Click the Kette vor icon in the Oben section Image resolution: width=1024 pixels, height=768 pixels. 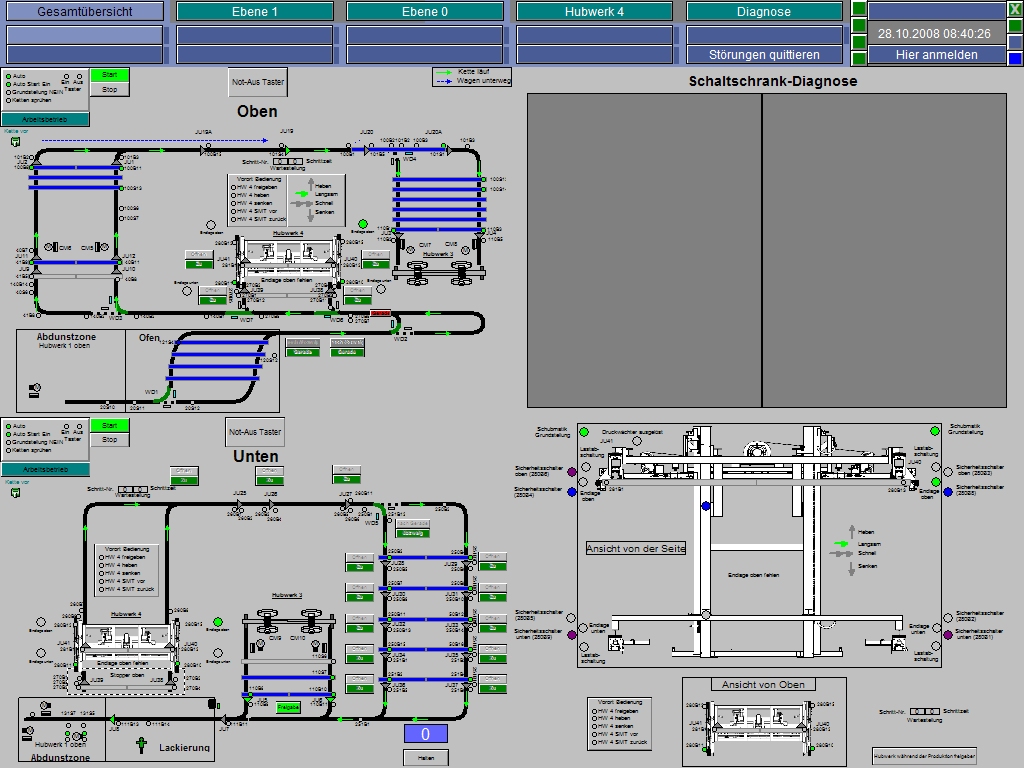tap(16, 142)
